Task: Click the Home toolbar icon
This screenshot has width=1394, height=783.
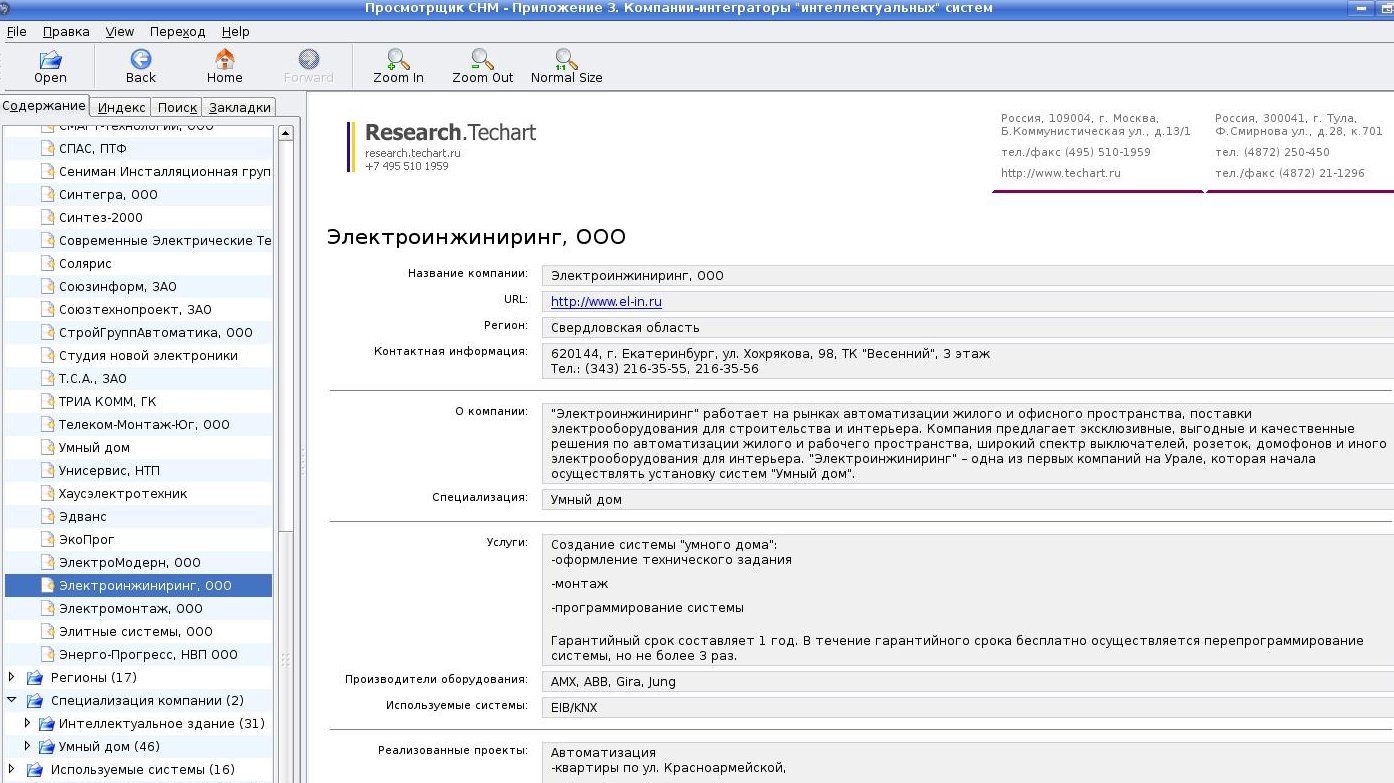Action: pos(225,59)
